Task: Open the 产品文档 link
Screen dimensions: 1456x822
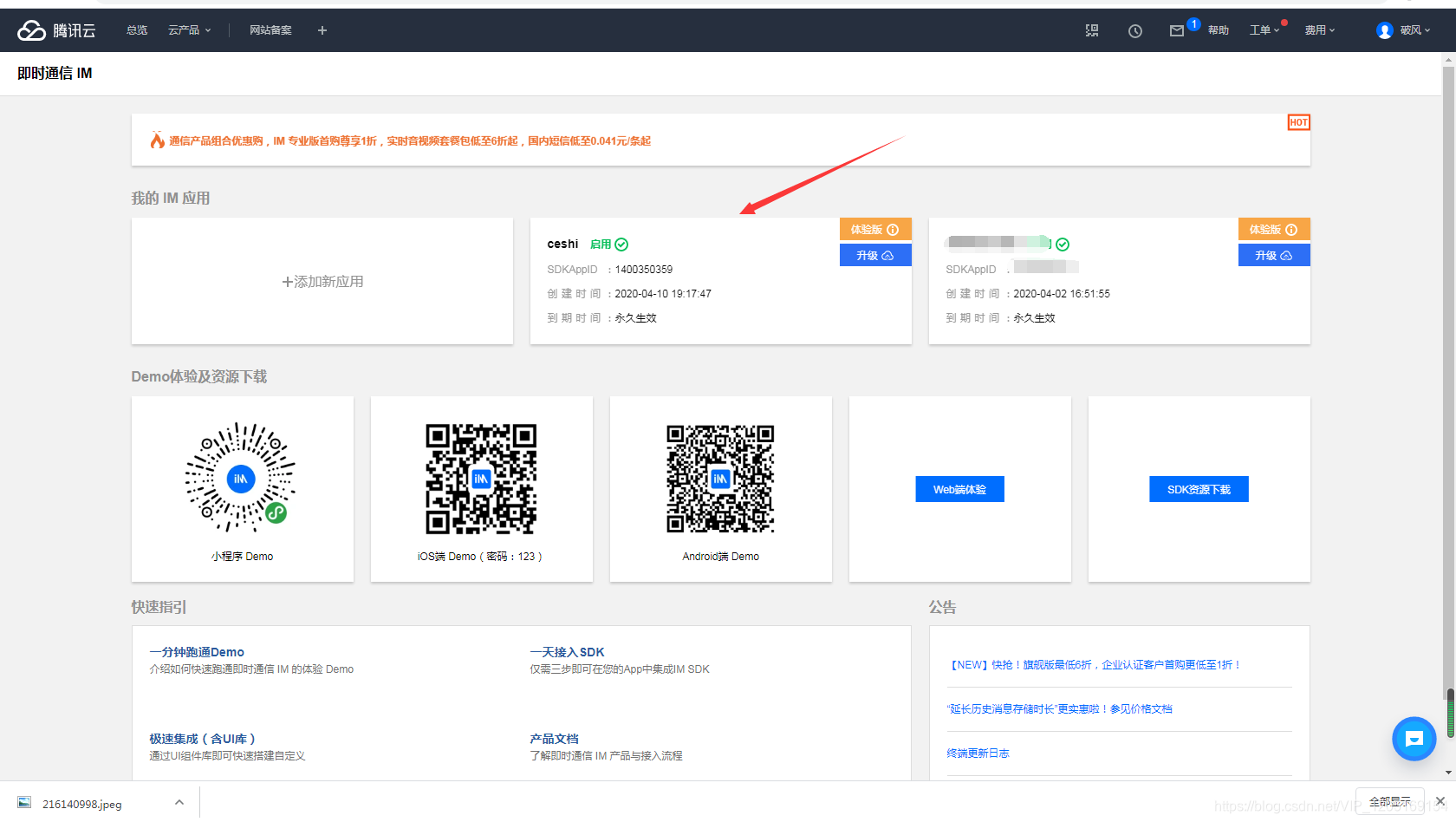Action: click(x=554, y=739)
